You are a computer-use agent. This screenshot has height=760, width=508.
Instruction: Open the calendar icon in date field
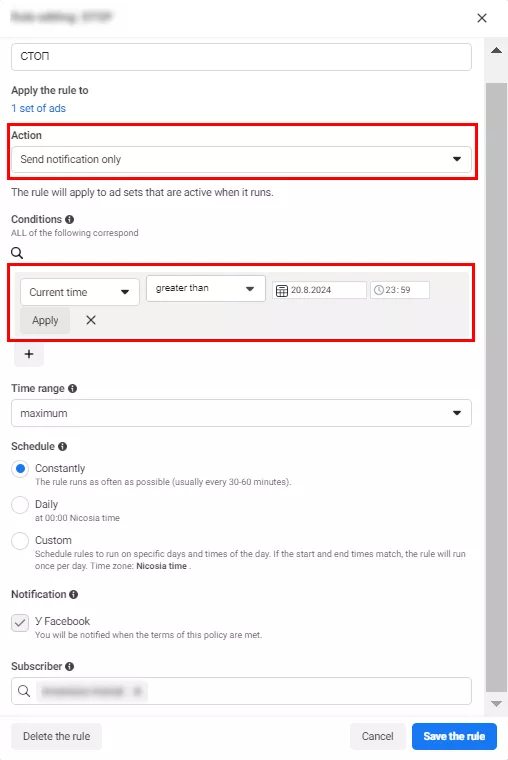pyautogui.click(x=282, y=290)
